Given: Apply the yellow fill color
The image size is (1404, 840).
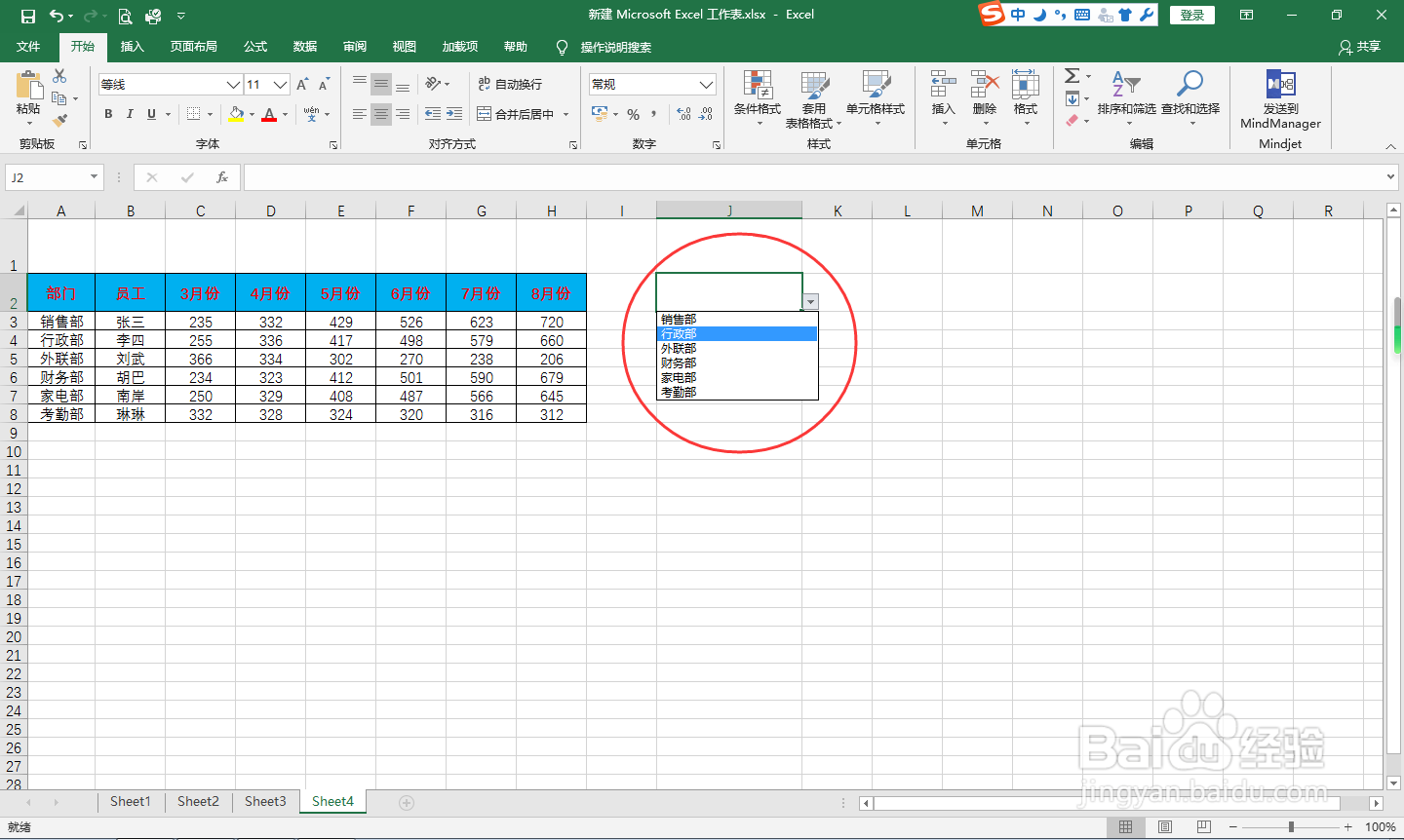Looking at the screenshot, I should pos(236,114).
